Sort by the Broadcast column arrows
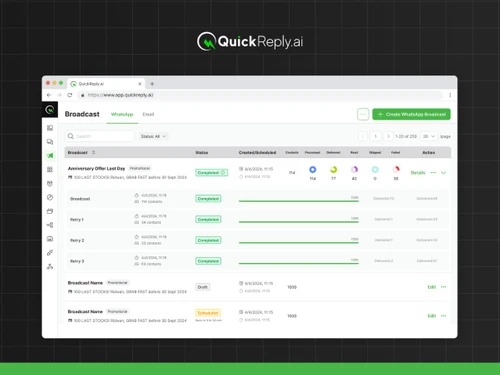 pyautogui.click(x=93, y=152)
